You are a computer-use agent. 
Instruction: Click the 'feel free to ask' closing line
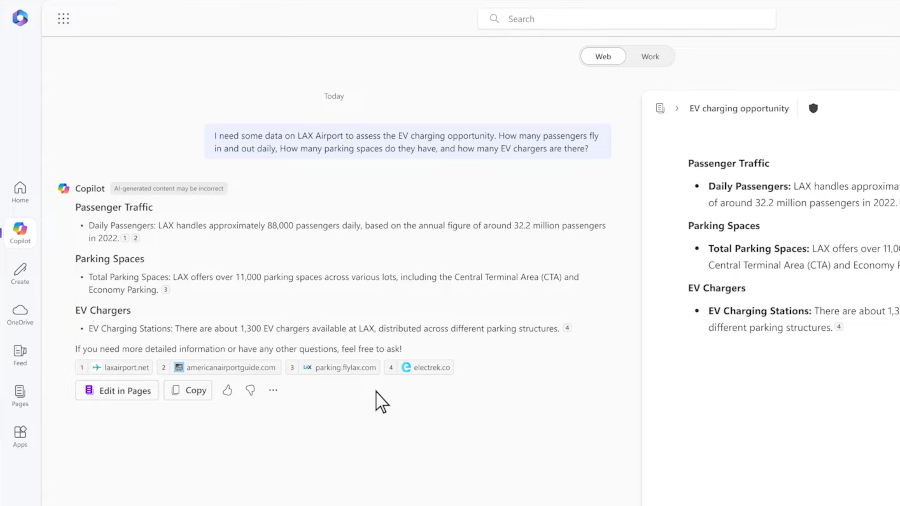point(238,349)
